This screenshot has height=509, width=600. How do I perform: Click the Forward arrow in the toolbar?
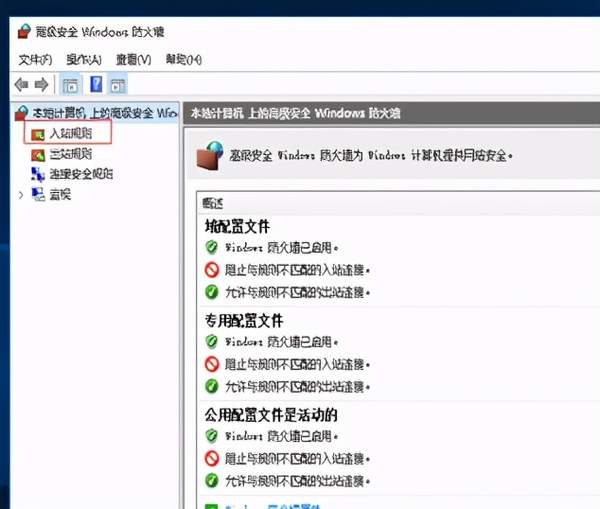click(x=42, y=84)
